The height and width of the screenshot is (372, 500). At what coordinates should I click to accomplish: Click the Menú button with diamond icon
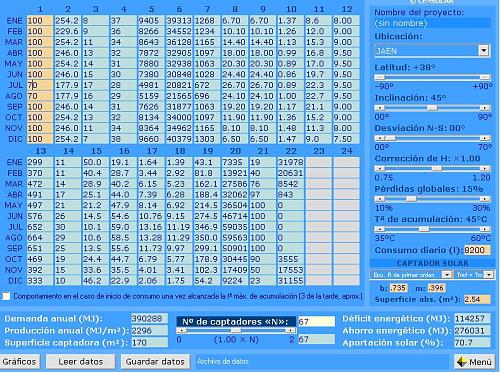tap(474, 362)
